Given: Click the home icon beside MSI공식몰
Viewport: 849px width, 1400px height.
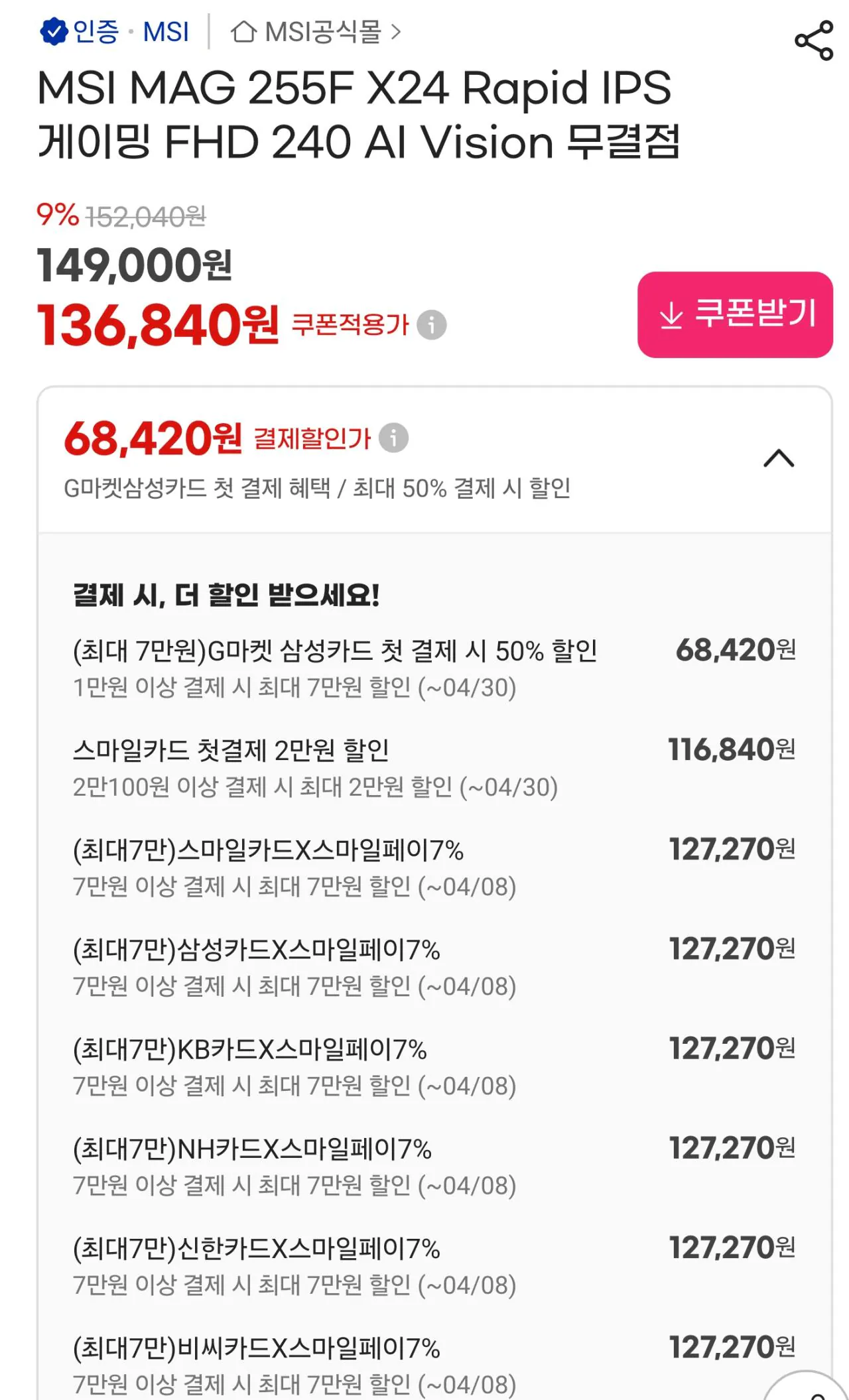Looking at the screenshot, I should pyautogui.click(x=243, y=31).
